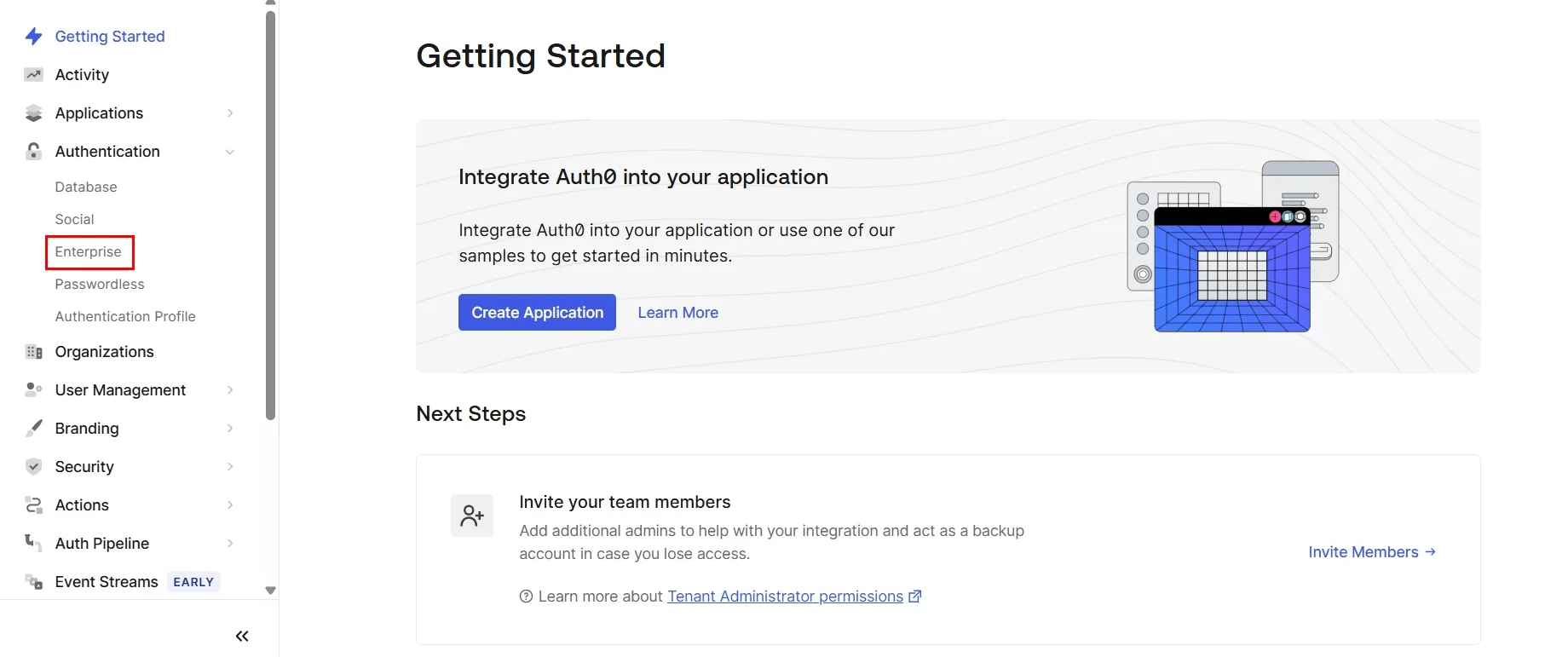
Task: Open the Social connections page
Action: pos(75,219)
